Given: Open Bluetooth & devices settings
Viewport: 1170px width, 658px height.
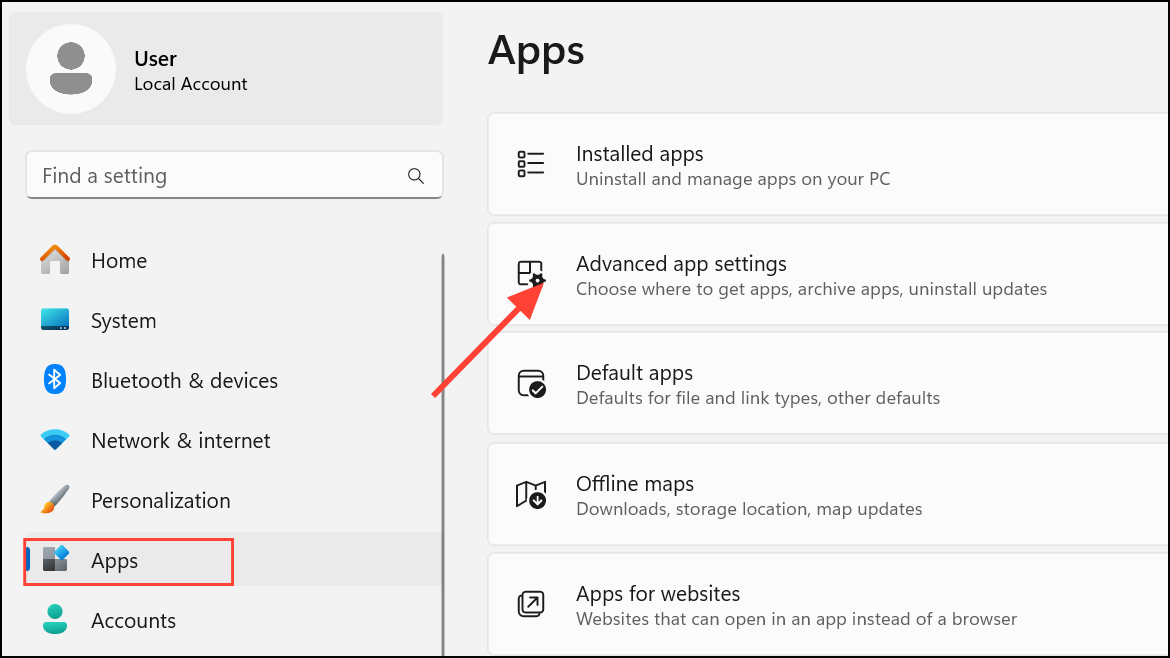Looking at the screenshot, I should pos(184,380).
